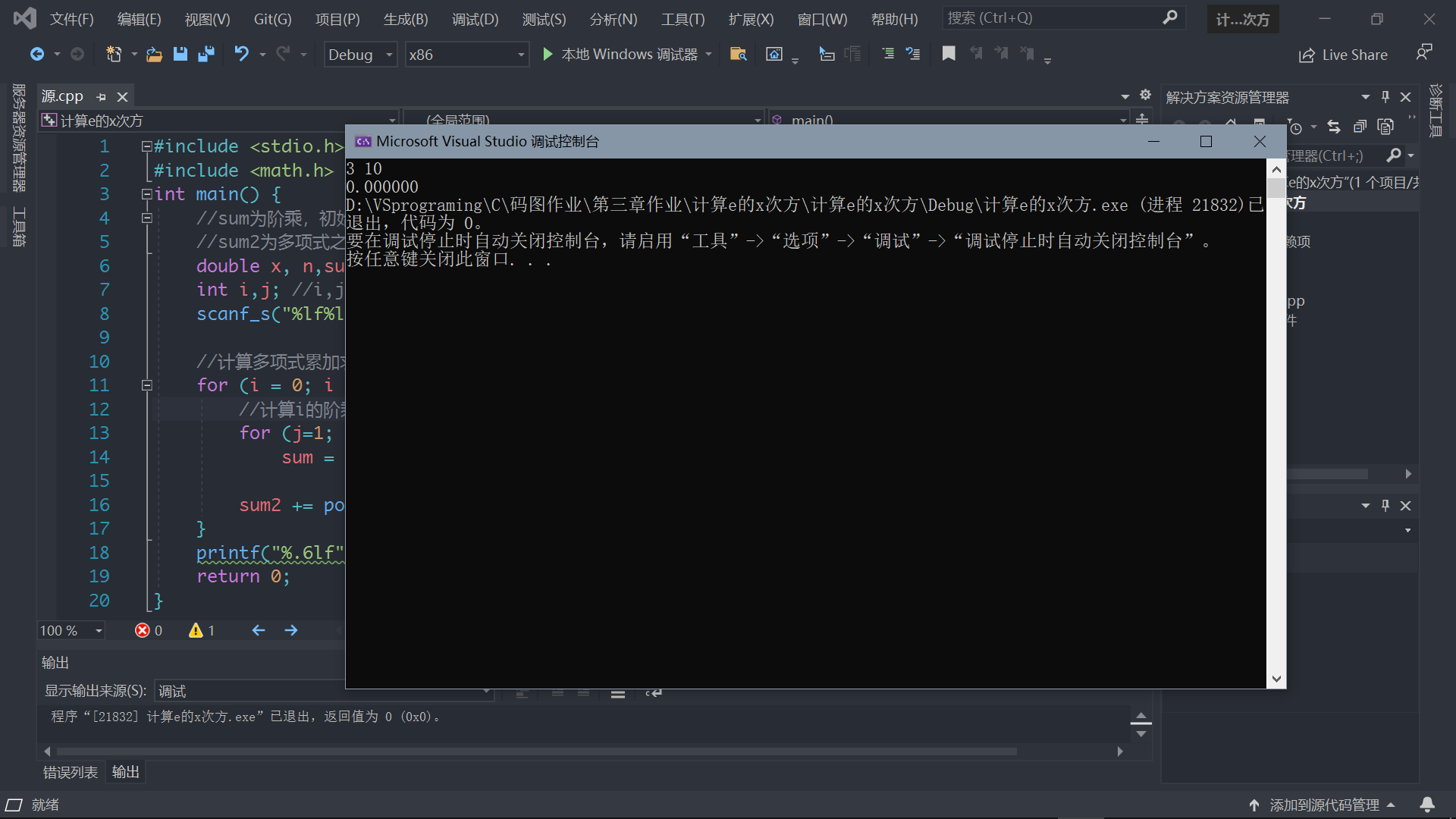The image size is (1456, 819).
Task: Collapse the #include region at line 1
Action: pos(146,146)
